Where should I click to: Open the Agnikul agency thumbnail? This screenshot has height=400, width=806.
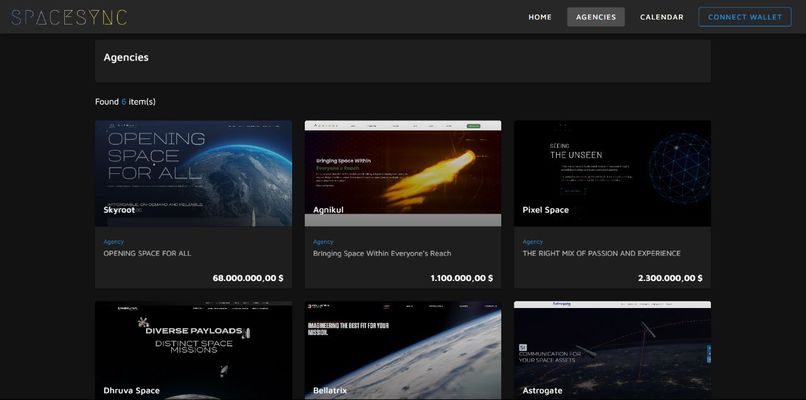point(403,173)
